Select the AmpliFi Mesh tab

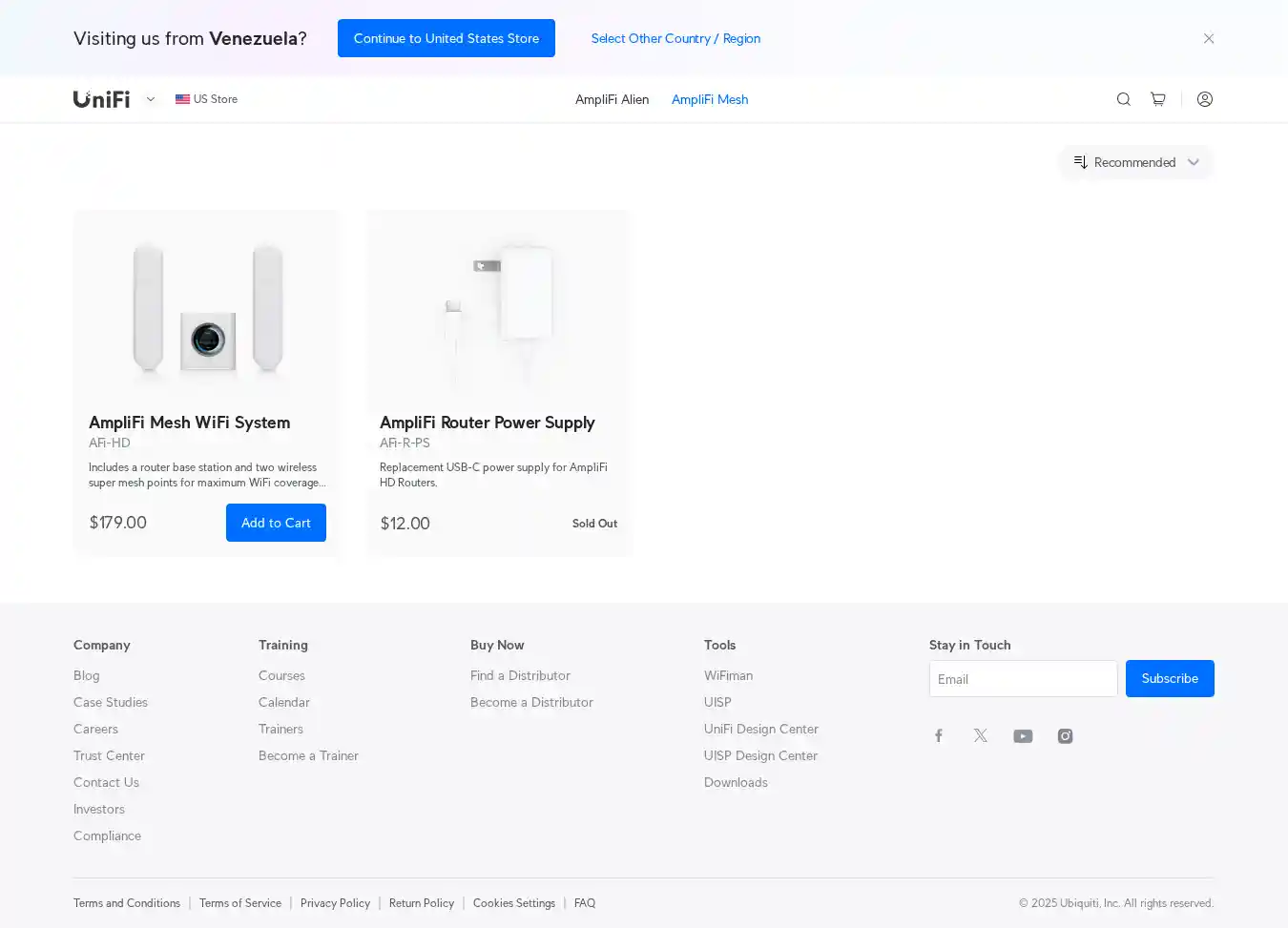point(709,99)
